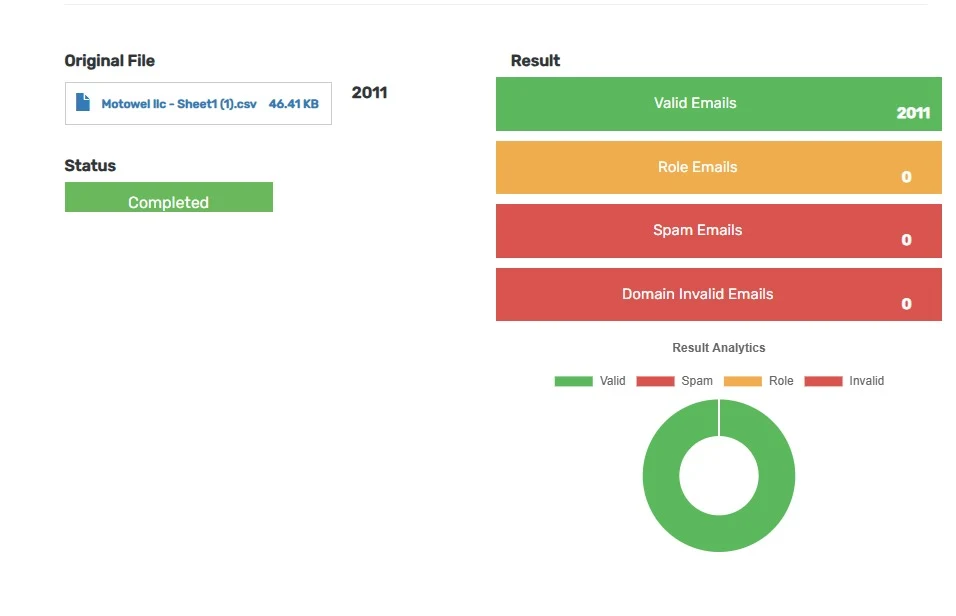Screen dimensions: 956x616
Task: Click the Result Analytics chart title
Action: 718,348
